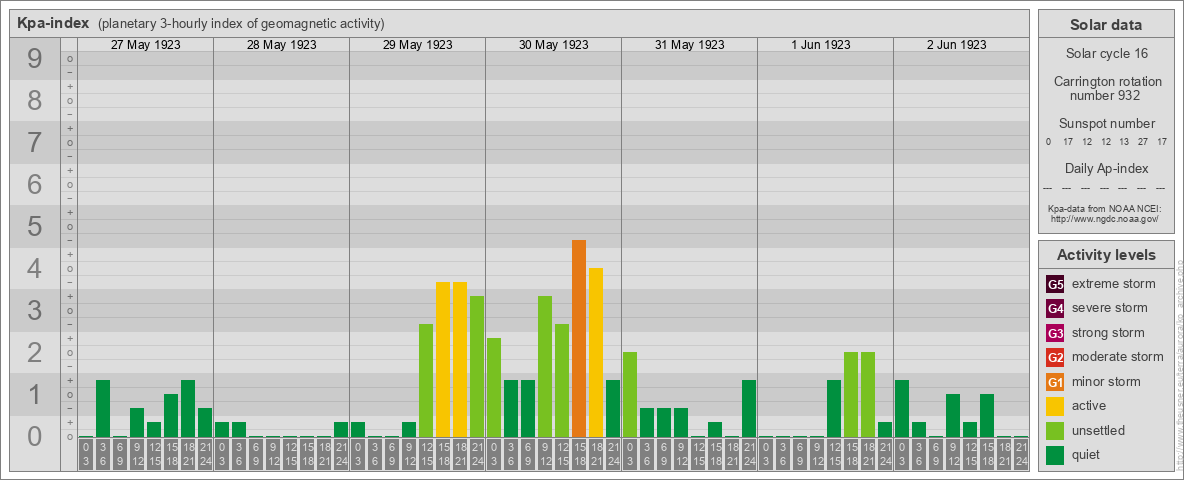
Task: Click the 'extreme storm' legend label
Action: tap(1114, 284)
